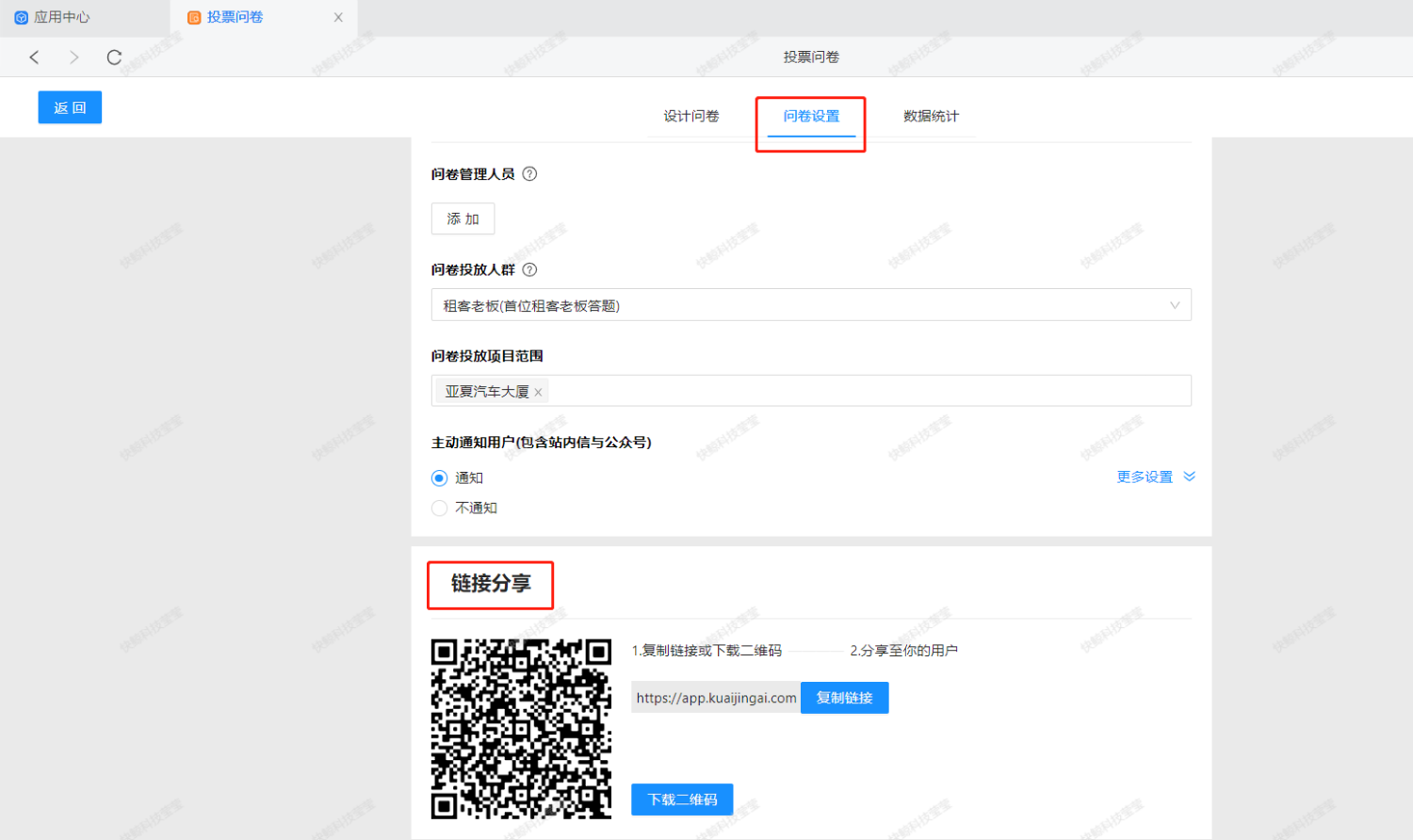1413x840 pixels.
Task: Click the 主动通知用户(包含站内信与公众号) label
Action: 541,443
